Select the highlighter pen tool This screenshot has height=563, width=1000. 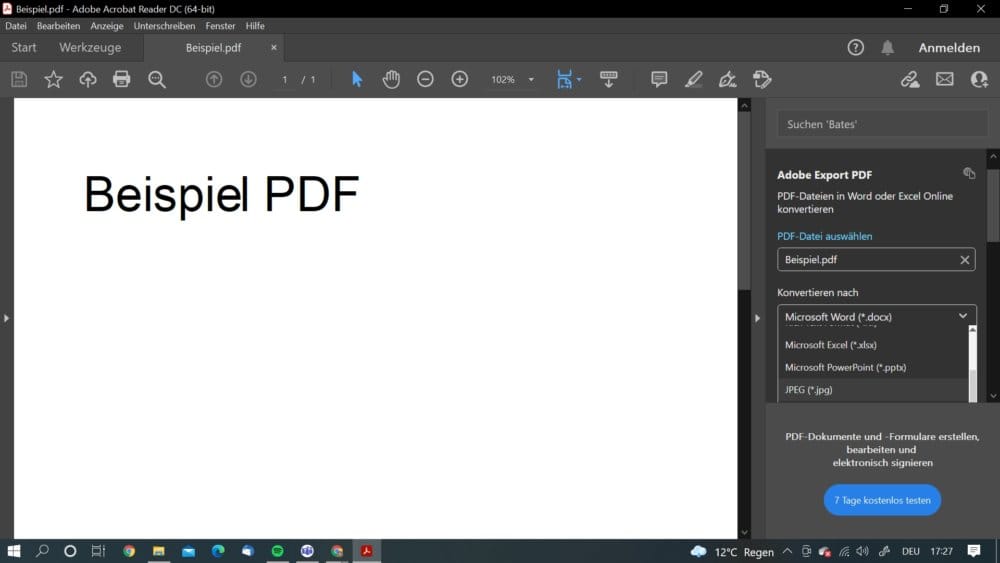coord(693,79)
